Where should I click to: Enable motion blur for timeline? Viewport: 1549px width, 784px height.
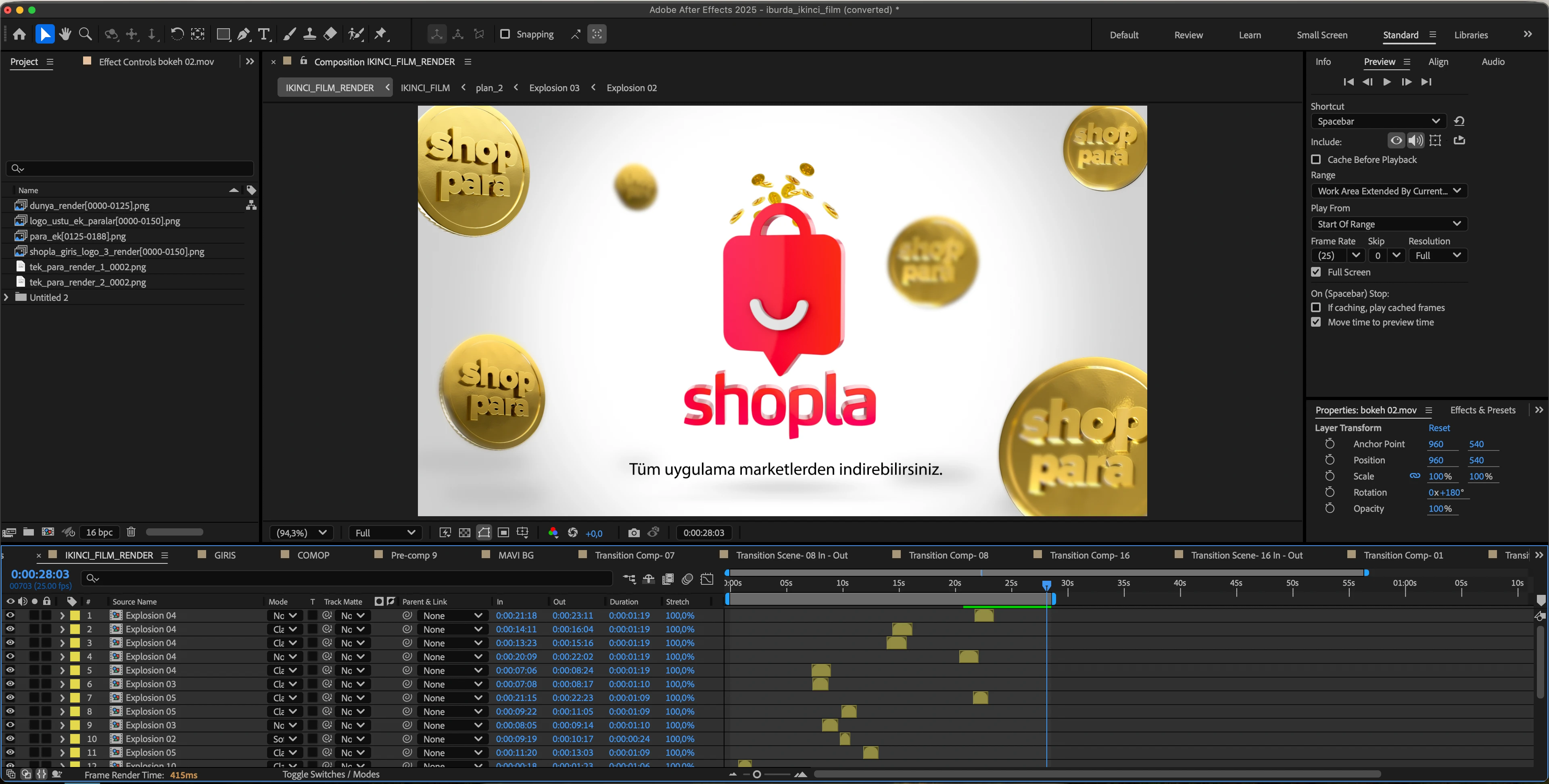687,578
